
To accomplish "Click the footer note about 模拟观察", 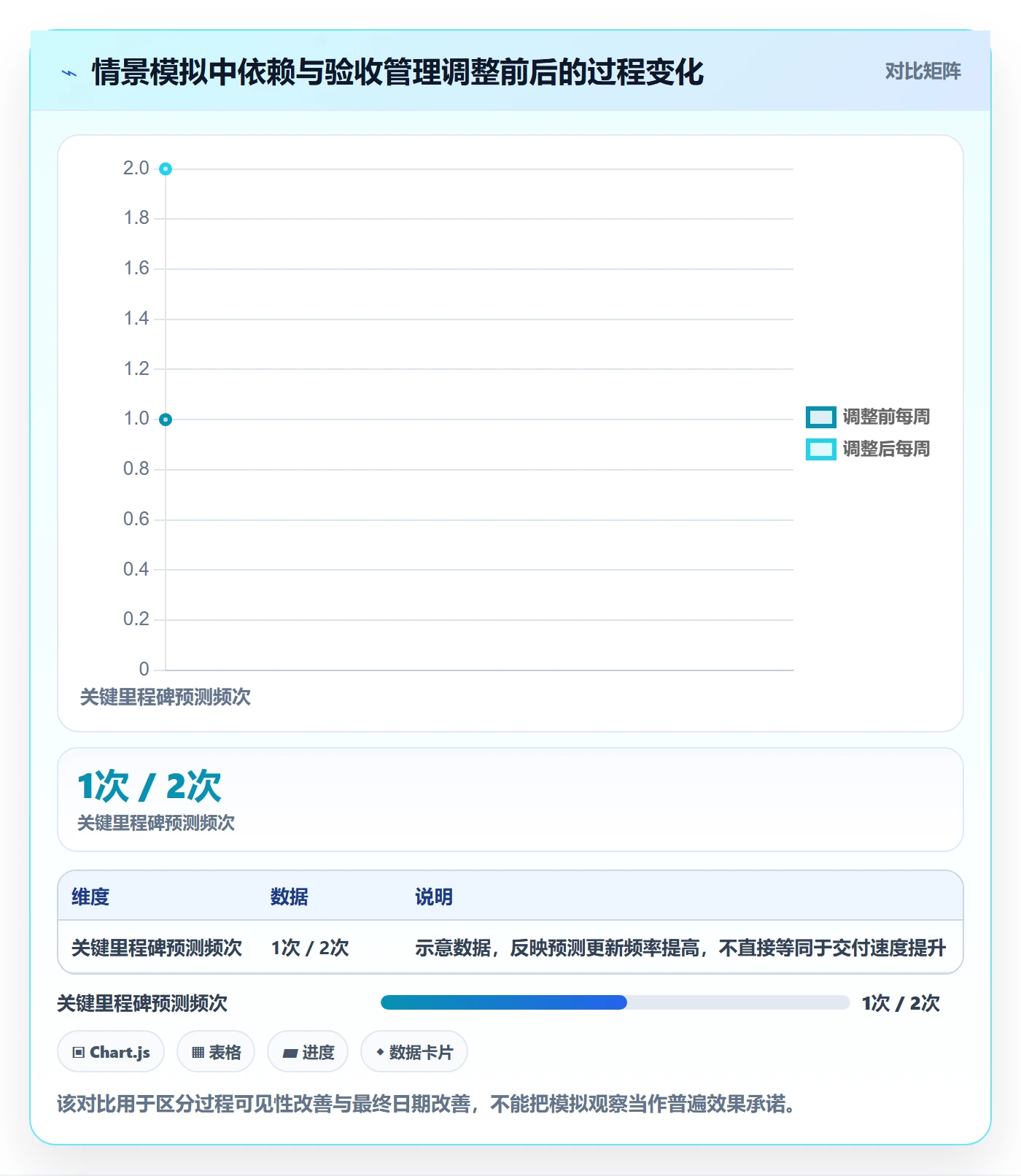I will click(x=426, y=1104).
